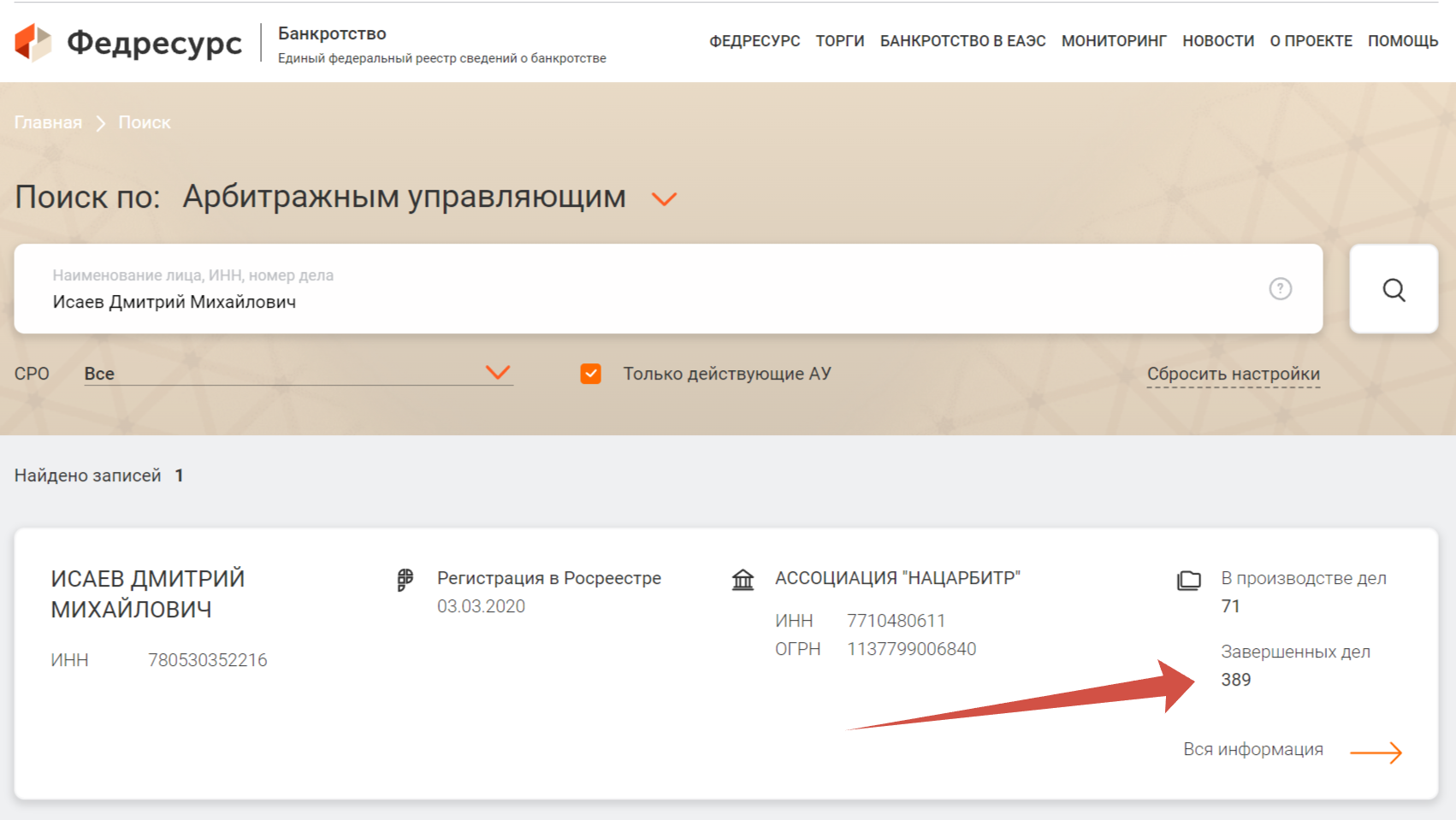Open ФЕДРЕСУРС menu item

[x=755, y=41]
